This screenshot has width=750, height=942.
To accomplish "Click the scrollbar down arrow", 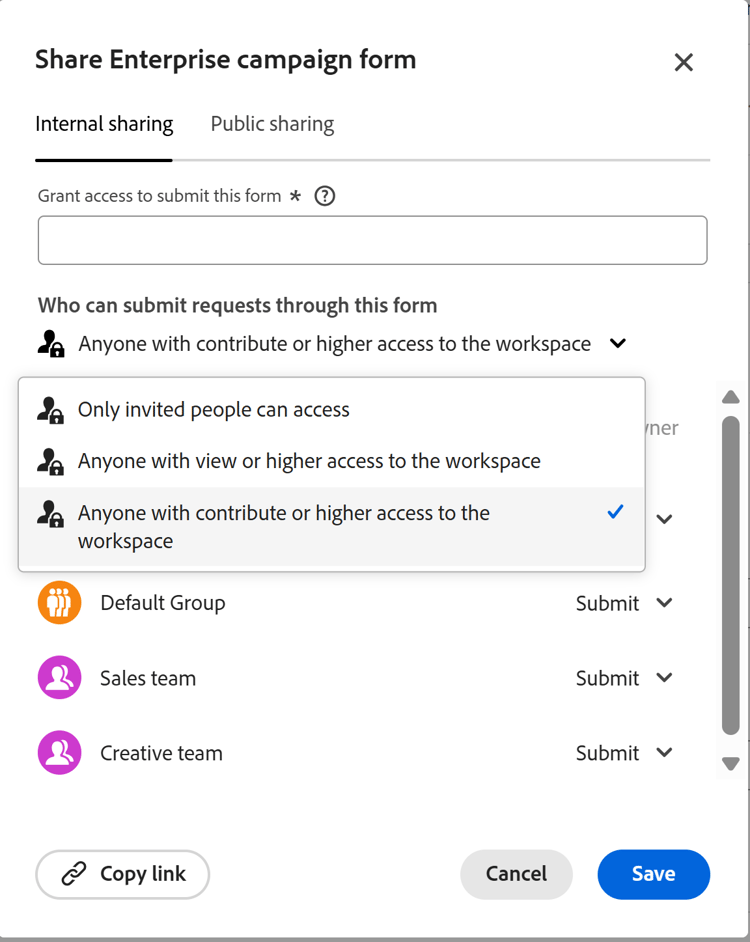I will [731, 764].
